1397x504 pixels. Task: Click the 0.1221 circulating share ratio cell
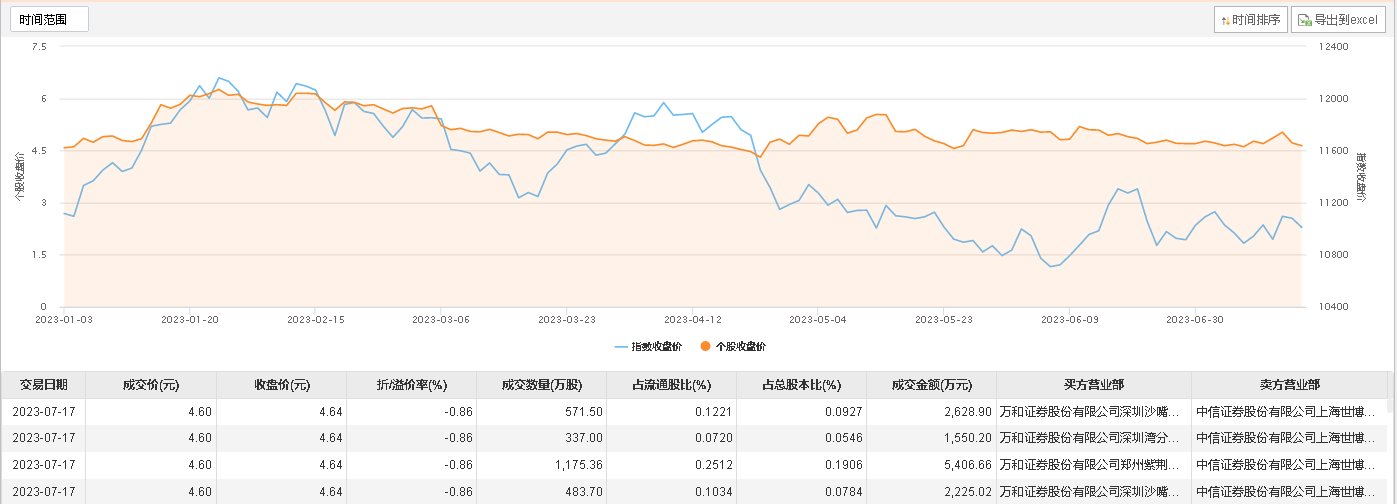point(671,411)
